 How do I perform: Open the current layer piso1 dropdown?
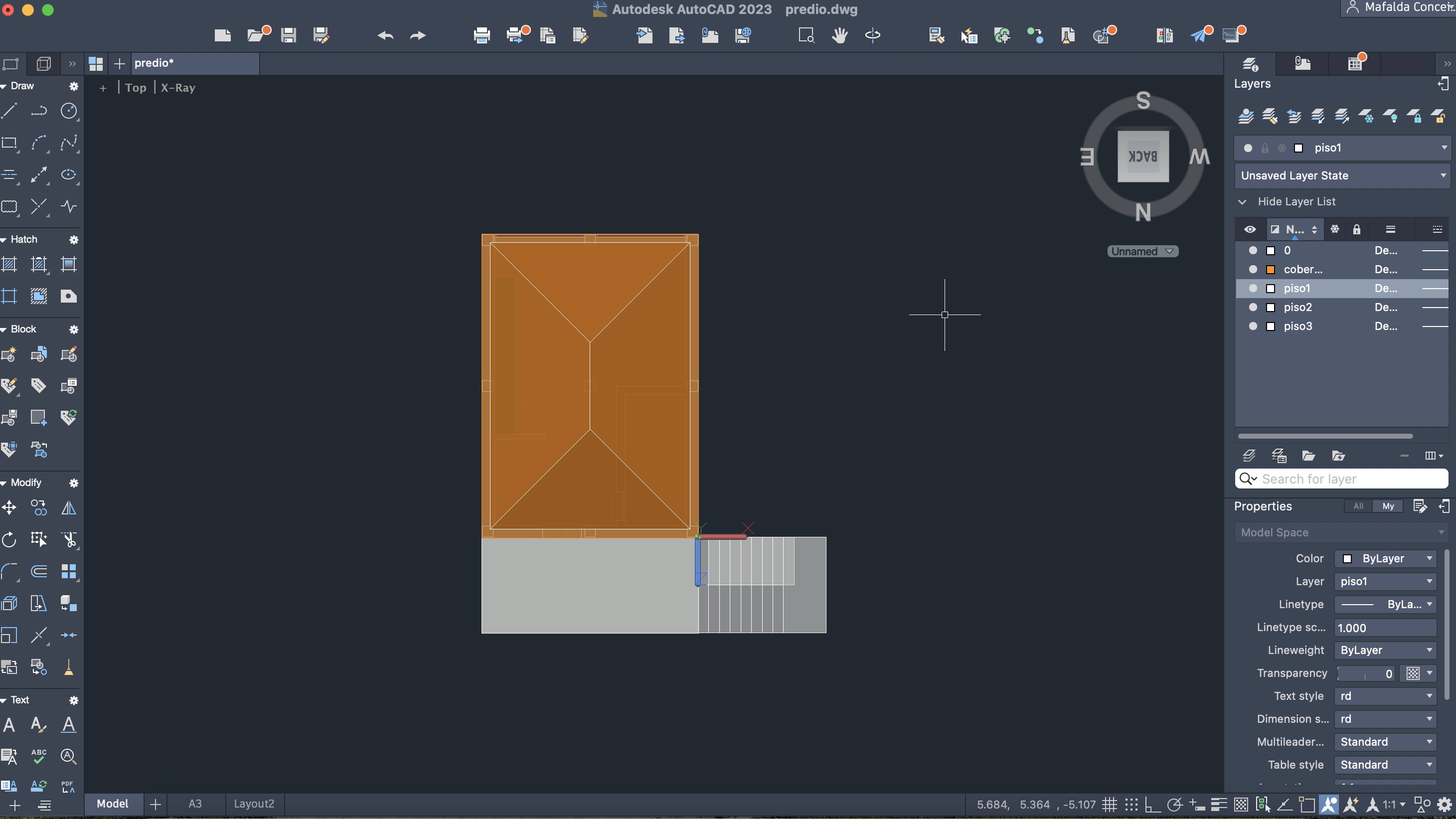click(1443, 148)
